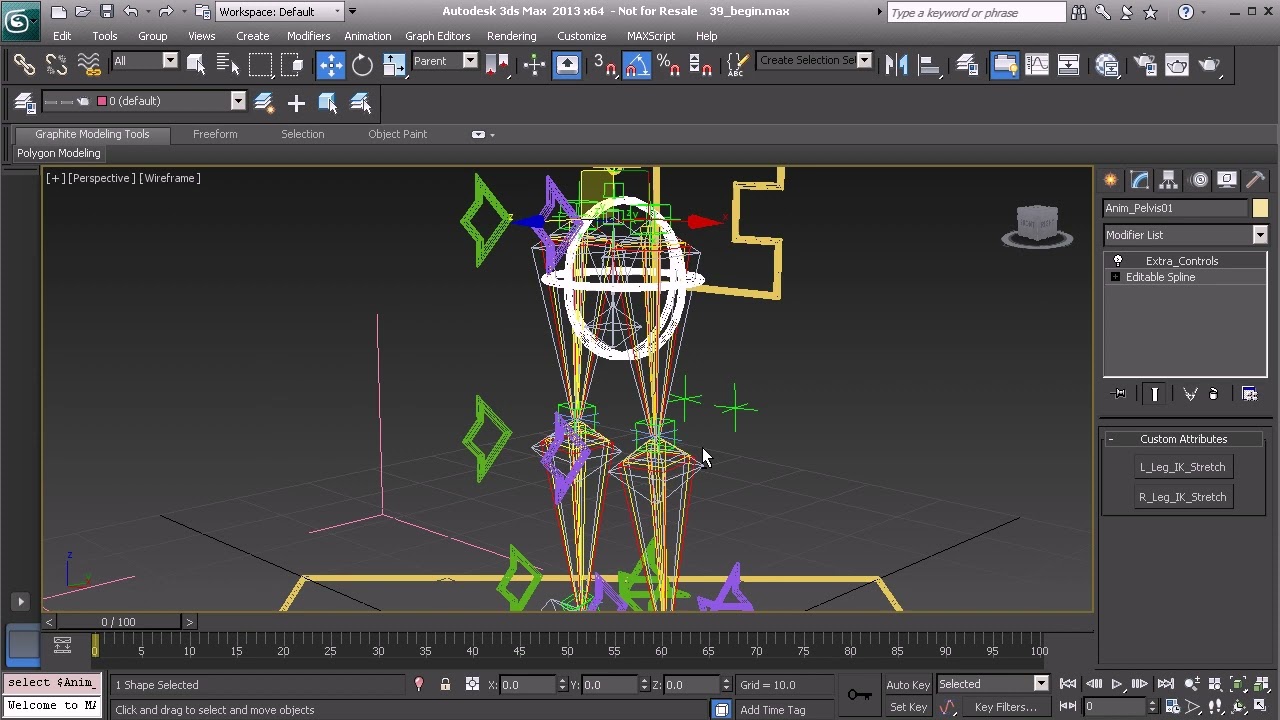Screen dimensions: 1280x720
Task: Click the Mirror tool icon
Action: click(896, 66)
